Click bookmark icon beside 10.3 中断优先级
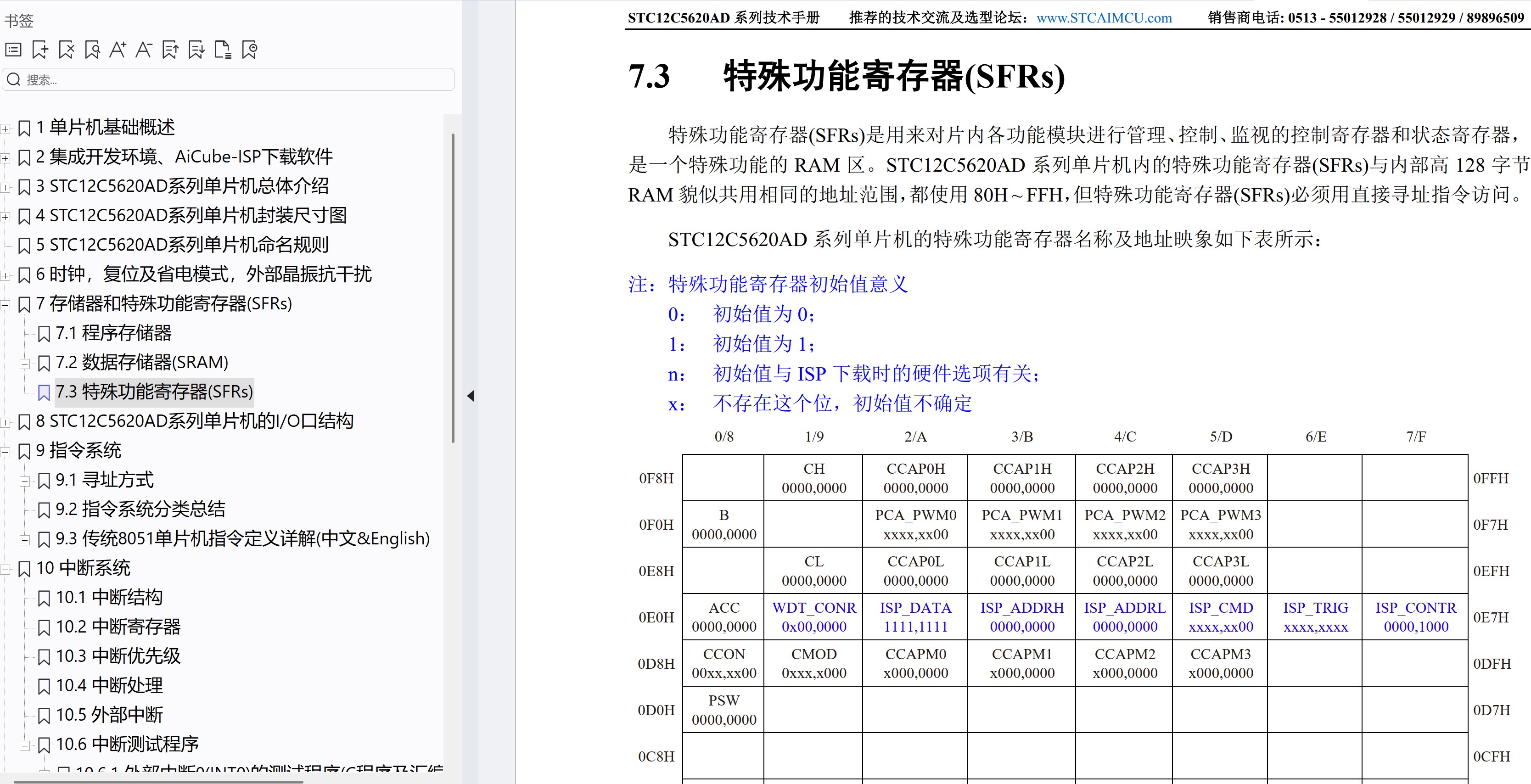 pos(44,657)
